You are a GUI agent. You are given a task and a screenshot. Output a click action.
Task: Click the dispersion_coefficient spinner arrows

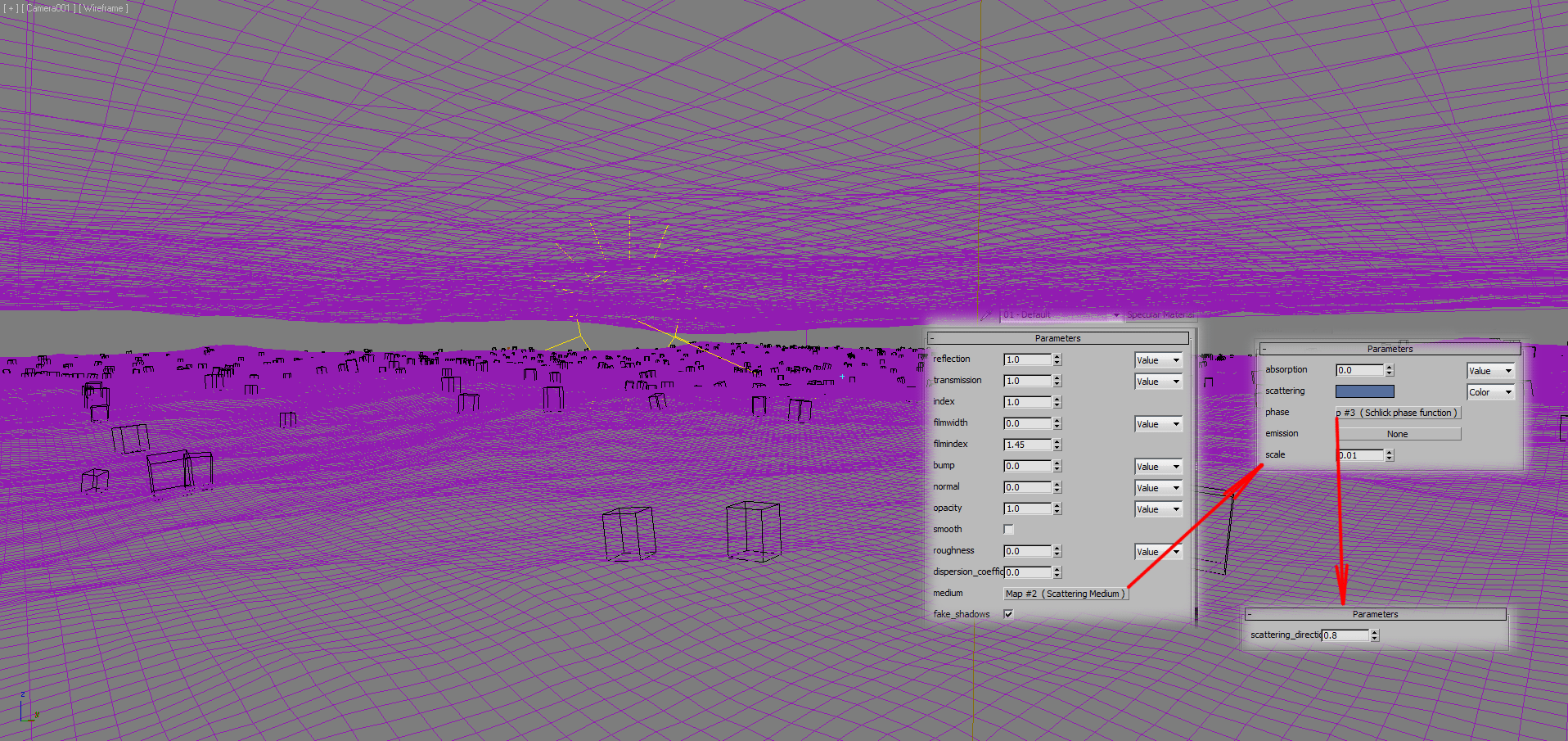1057,572
